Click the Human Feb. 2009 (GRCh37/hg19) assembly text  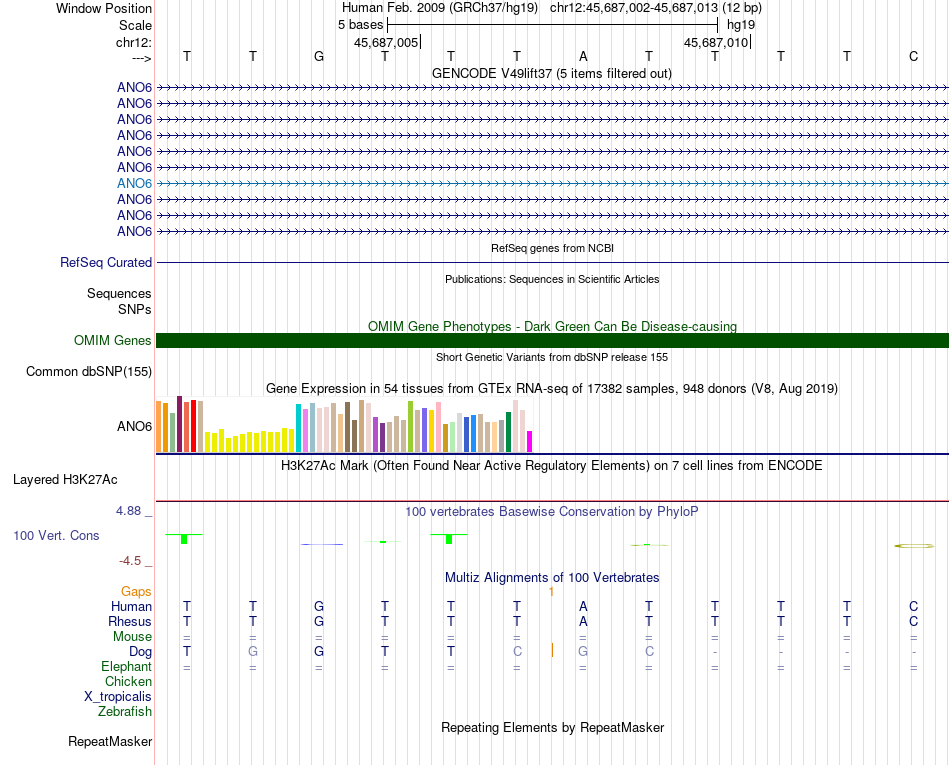440,8
